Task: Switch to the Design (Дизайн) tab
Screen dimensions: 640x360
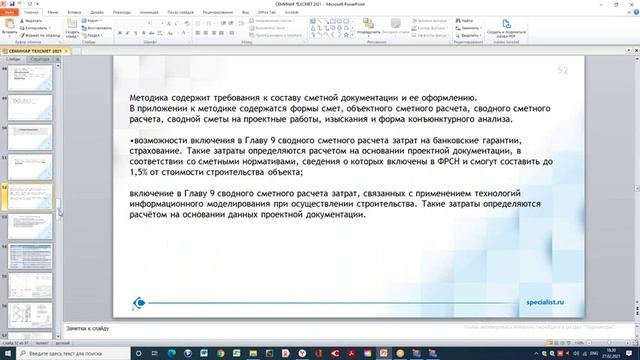Action: tap(97, 13)
